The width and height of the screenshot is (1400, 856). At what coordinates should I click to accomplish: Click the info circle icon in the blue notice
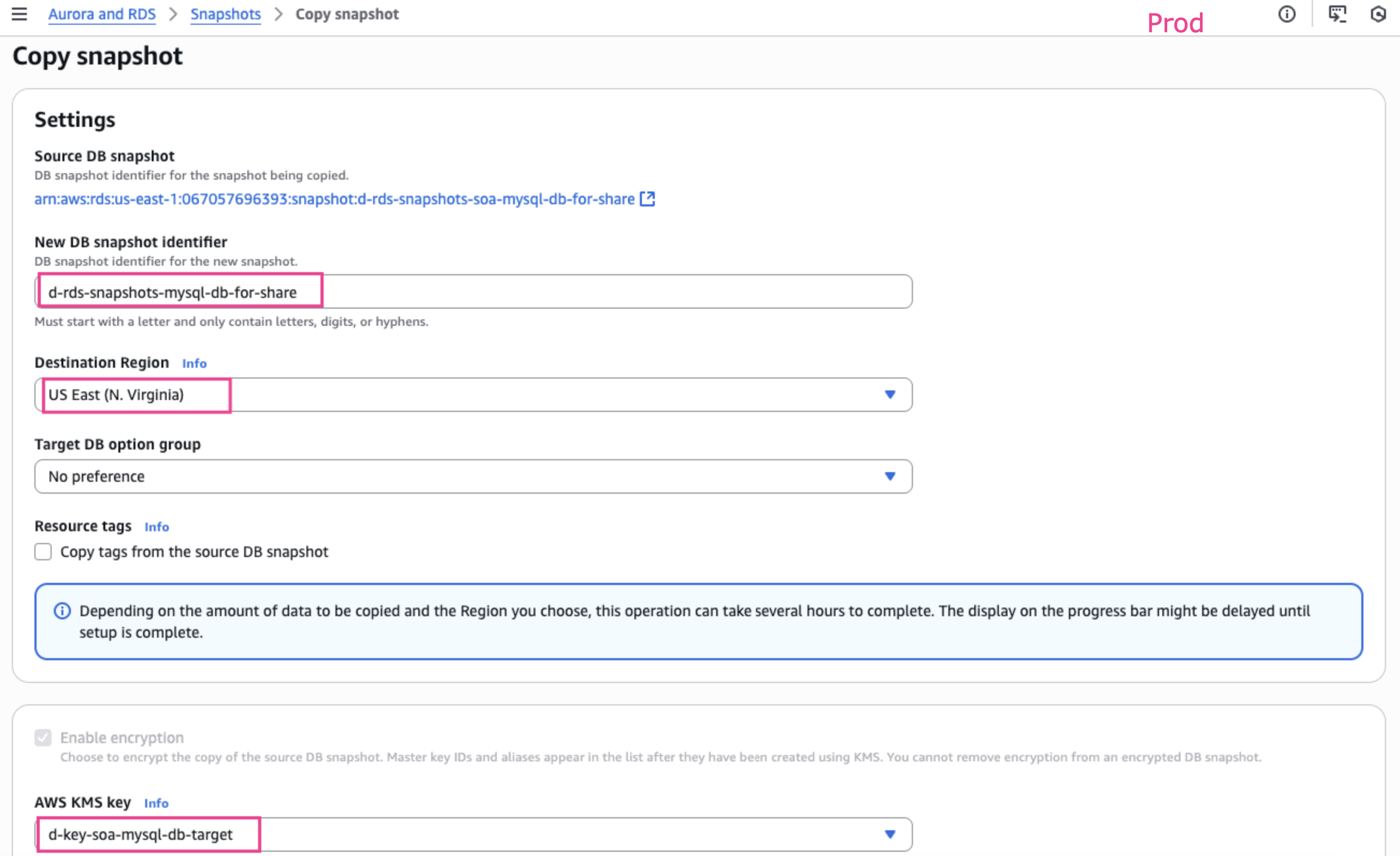point(62,611)
